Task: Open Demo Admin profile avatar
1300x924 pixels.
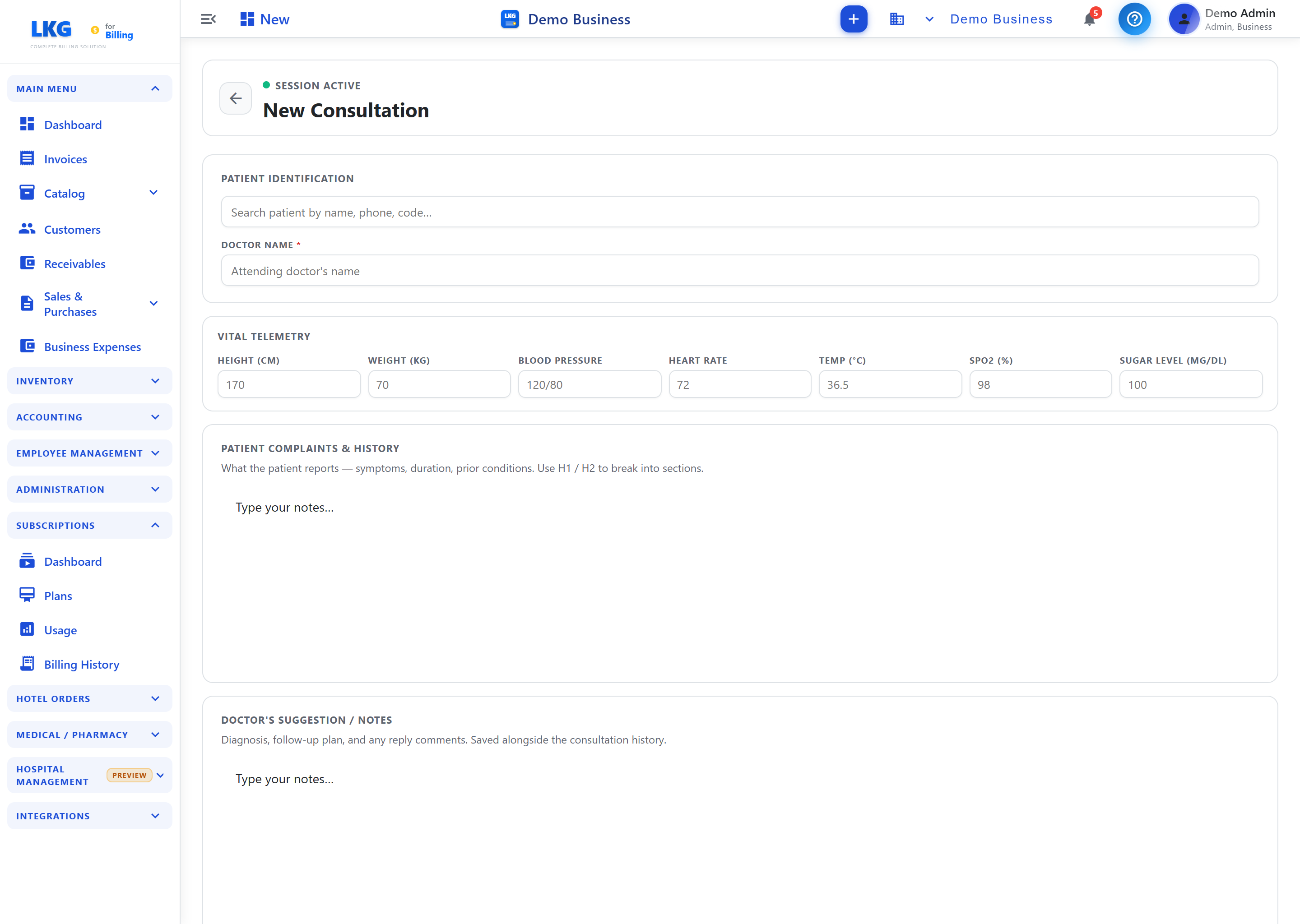Action: (1184, 19)
